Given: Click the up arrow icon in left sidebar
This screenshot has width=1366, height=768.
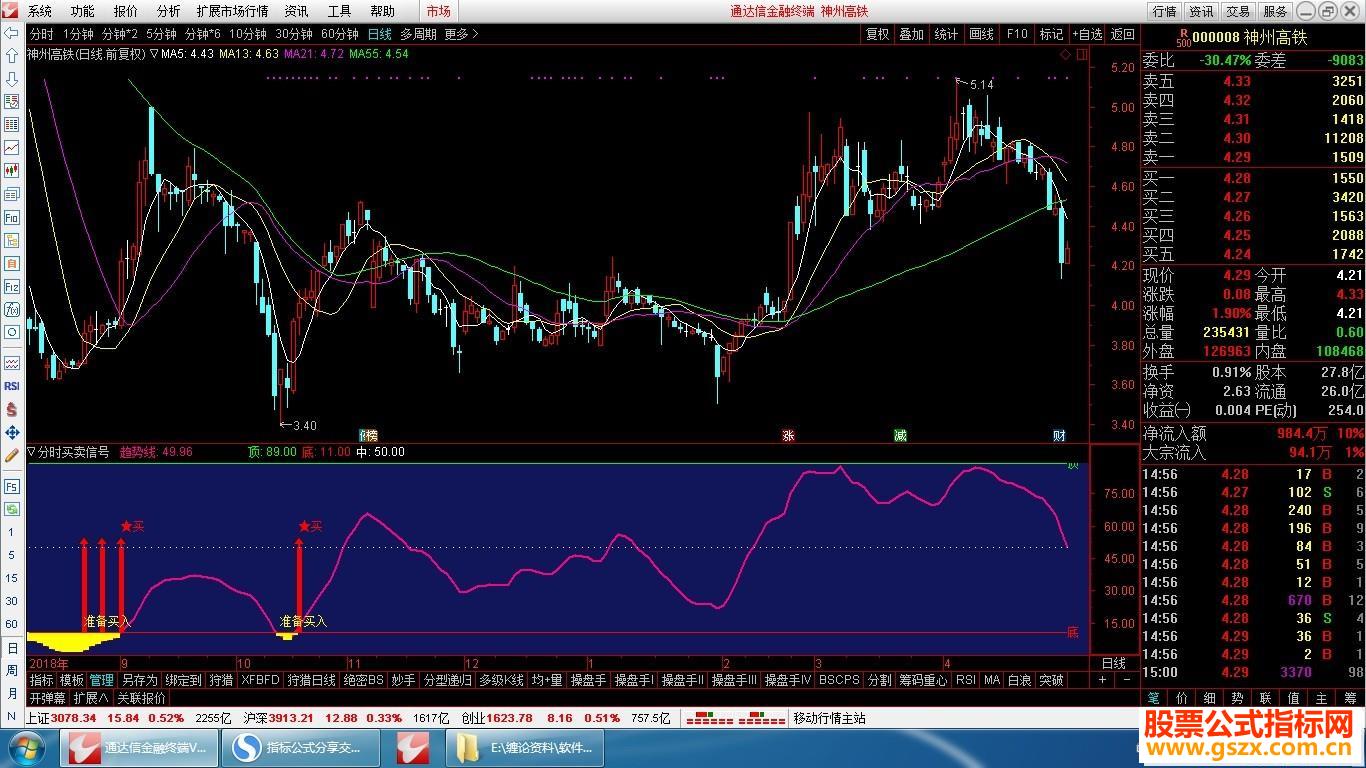Looking at the screenshot, I should tap(12, 55).
